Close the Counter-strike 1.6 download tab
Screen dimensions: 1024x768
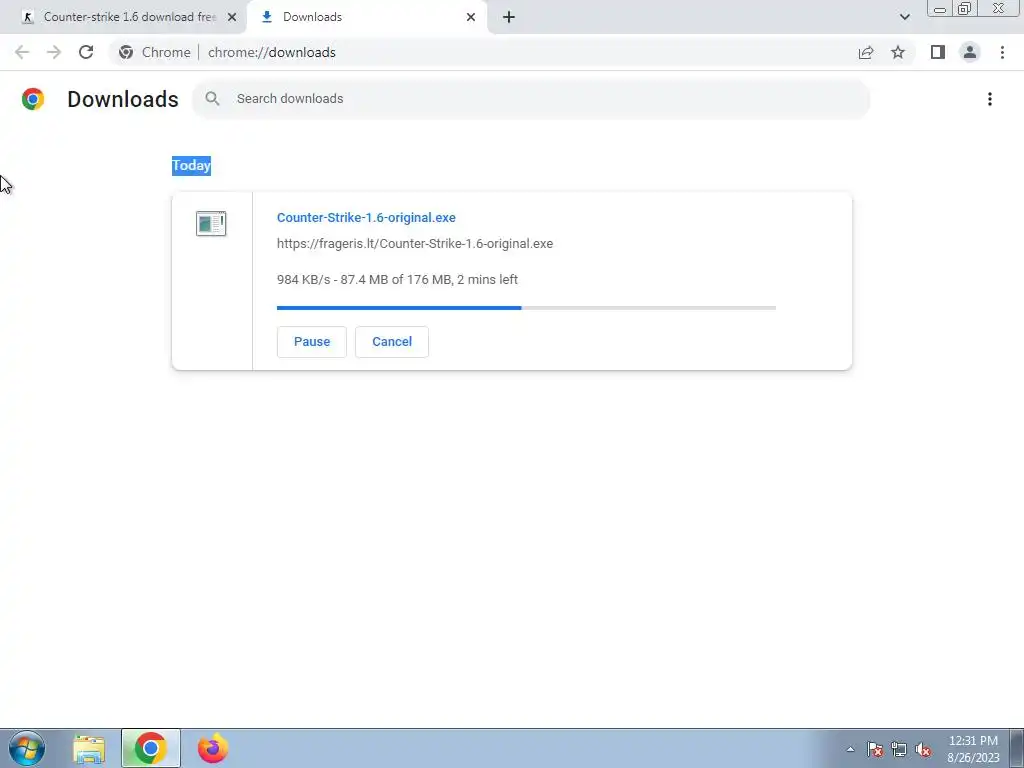coord(232,17)
